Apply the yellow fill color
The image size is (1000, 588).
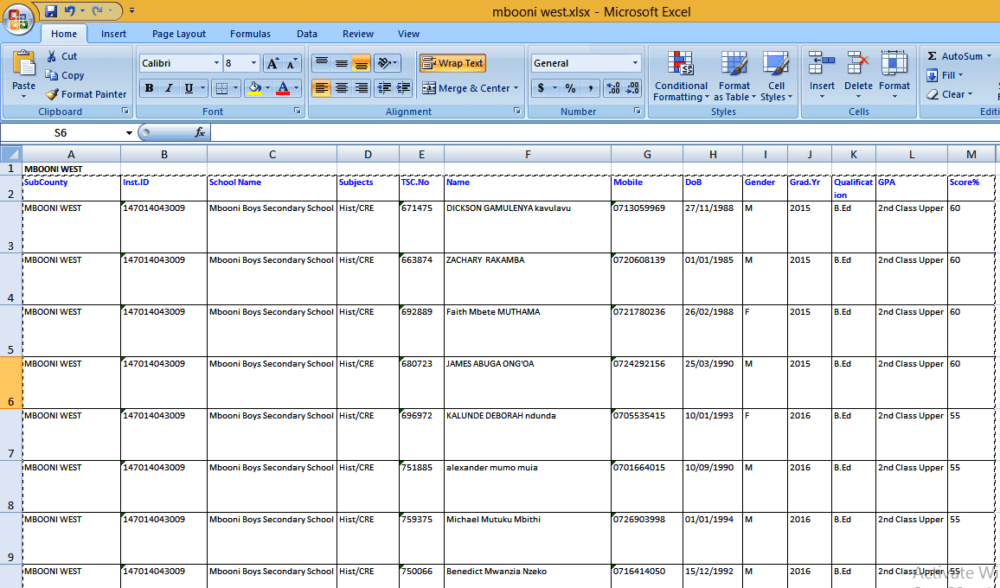pyautogui.click(x=254, y=88)
